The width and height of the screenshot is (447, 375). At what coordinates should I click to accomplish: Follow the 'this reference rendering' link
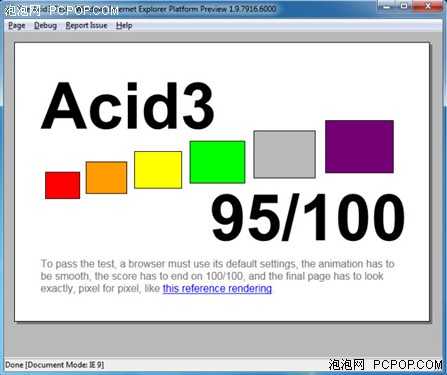tap(217, 288)
